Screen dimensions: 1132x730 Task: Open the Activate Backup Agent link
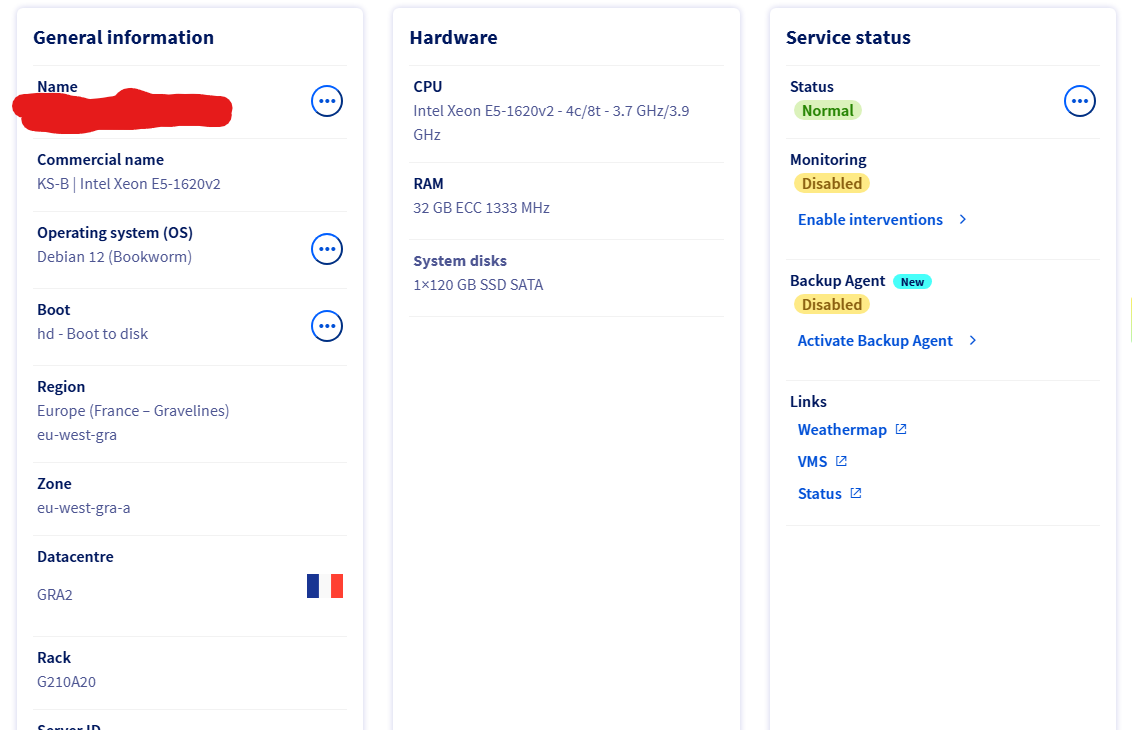click(x=875, y=341)
